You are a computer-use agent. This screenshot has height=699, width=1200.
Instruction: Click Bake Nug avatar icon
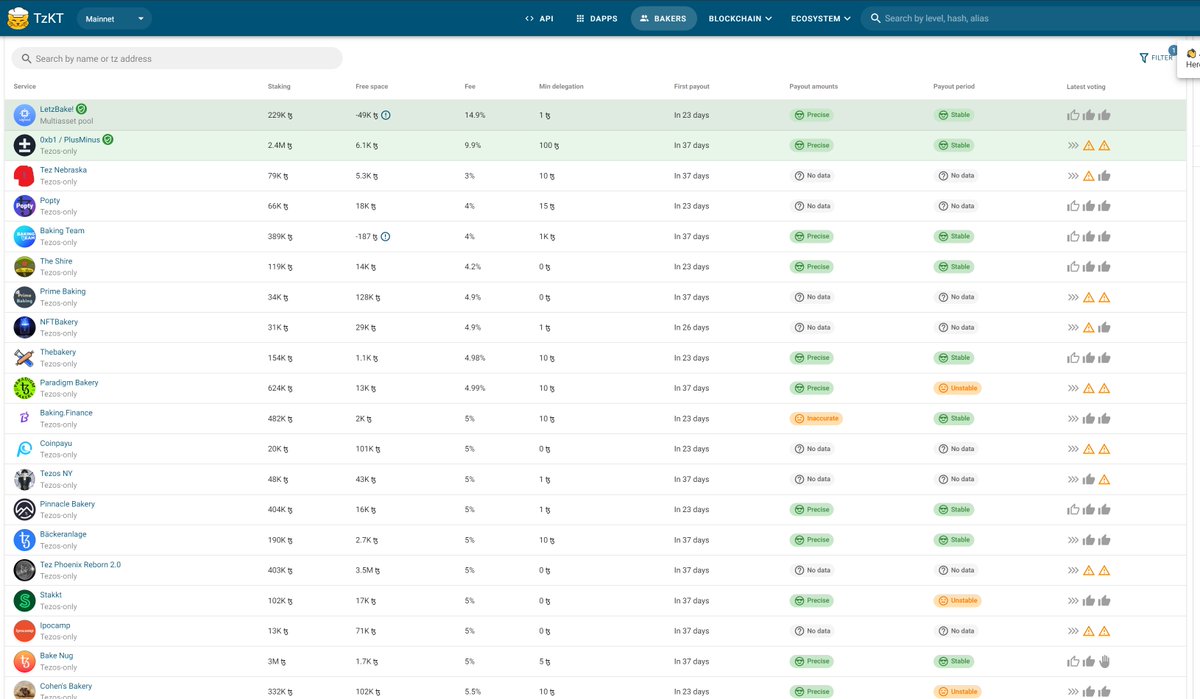pos(24,661)
